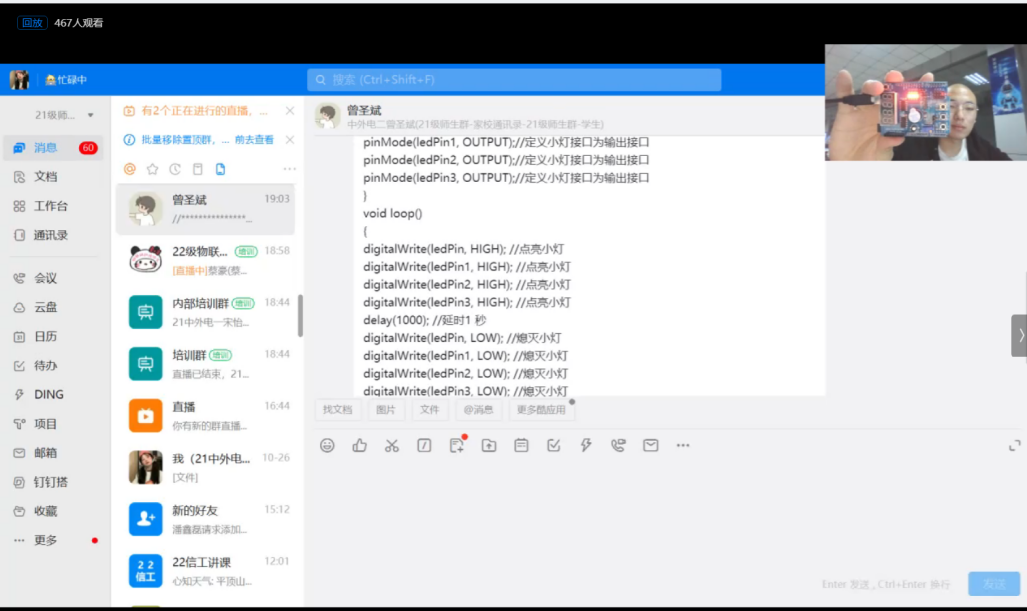This screenshot has height=611, width=1027.
Task: Open more options in input toolbar
Action: click(x=683, y=445)
